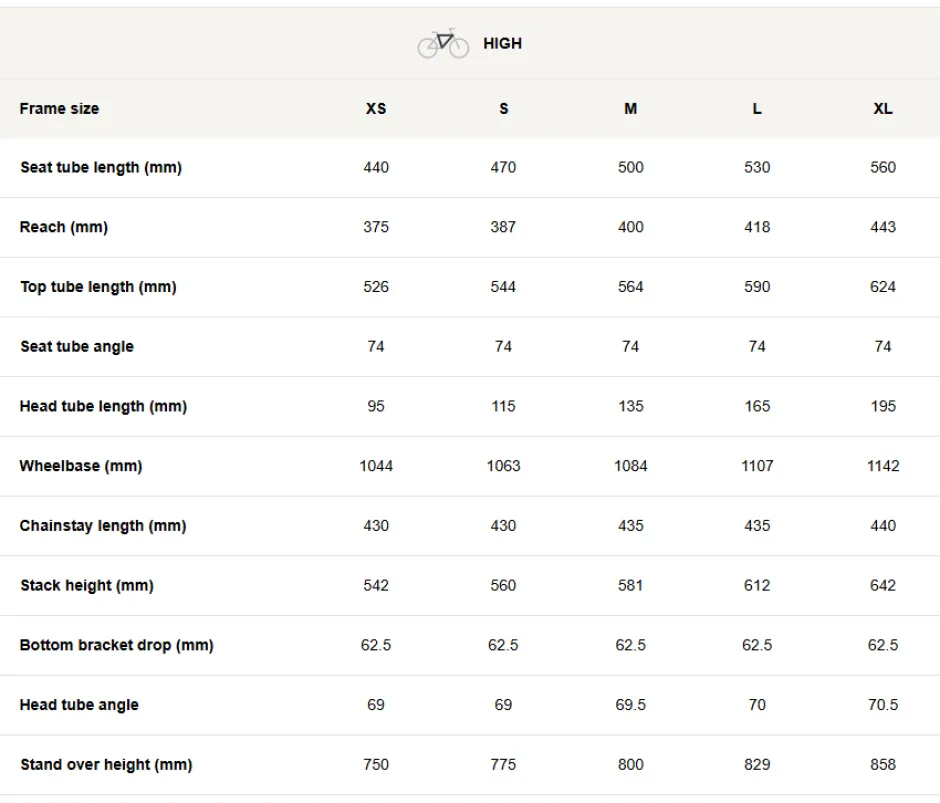Click the Top tube length row label

[98, 287]
